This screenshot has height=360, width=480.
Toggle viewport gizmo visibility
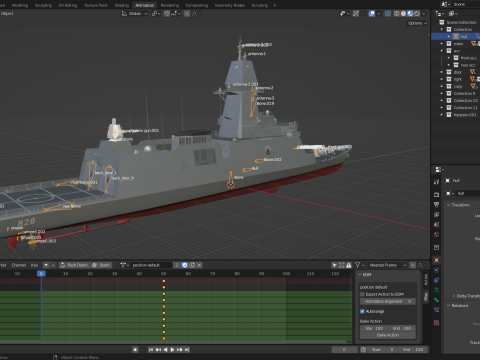tap(356, 14)
